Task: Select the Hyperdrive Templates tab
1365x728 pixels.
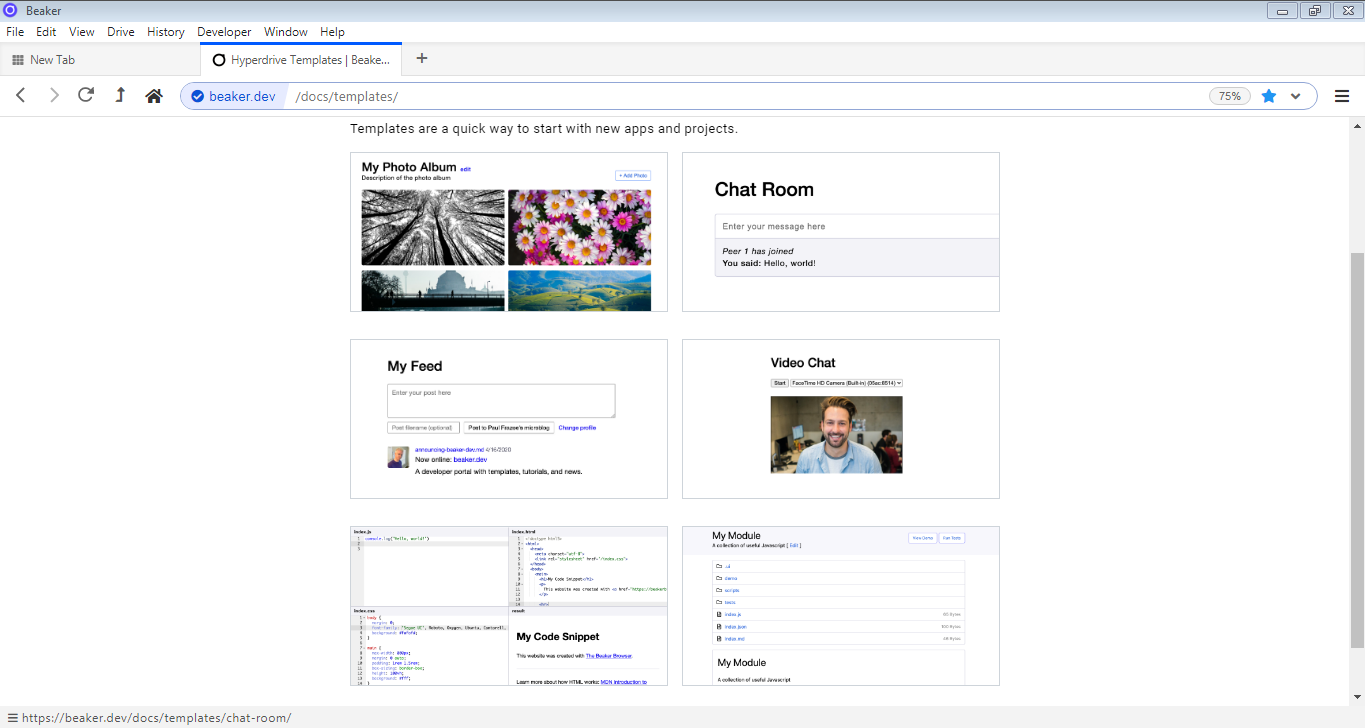Action: pos(301,60)
